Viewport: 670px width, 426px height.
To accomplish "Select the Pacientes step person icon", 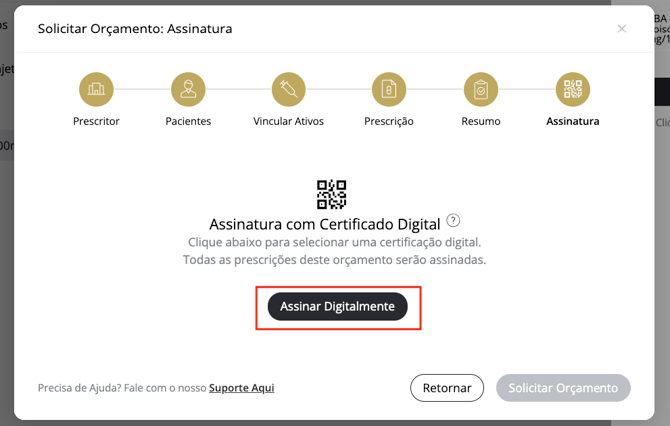I will 188,89.
